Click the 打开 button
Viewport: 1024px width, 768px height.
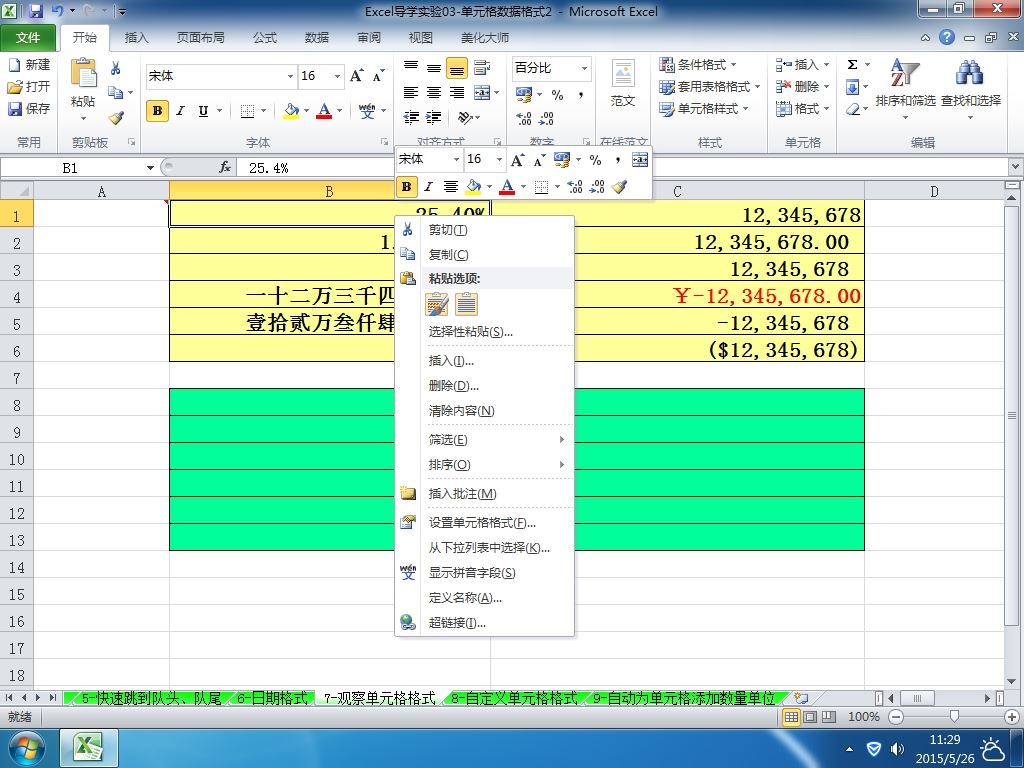point(29,86)
